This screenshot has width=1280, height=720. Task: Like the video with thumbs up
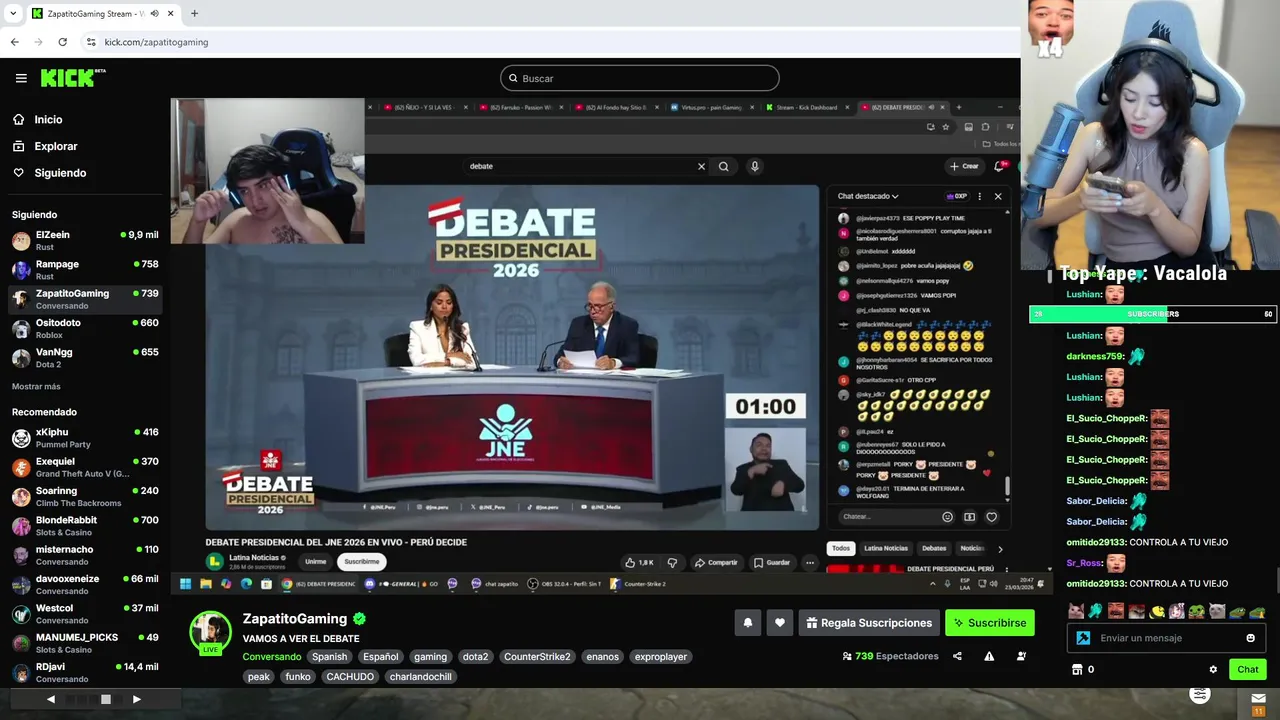coord(639,562)
